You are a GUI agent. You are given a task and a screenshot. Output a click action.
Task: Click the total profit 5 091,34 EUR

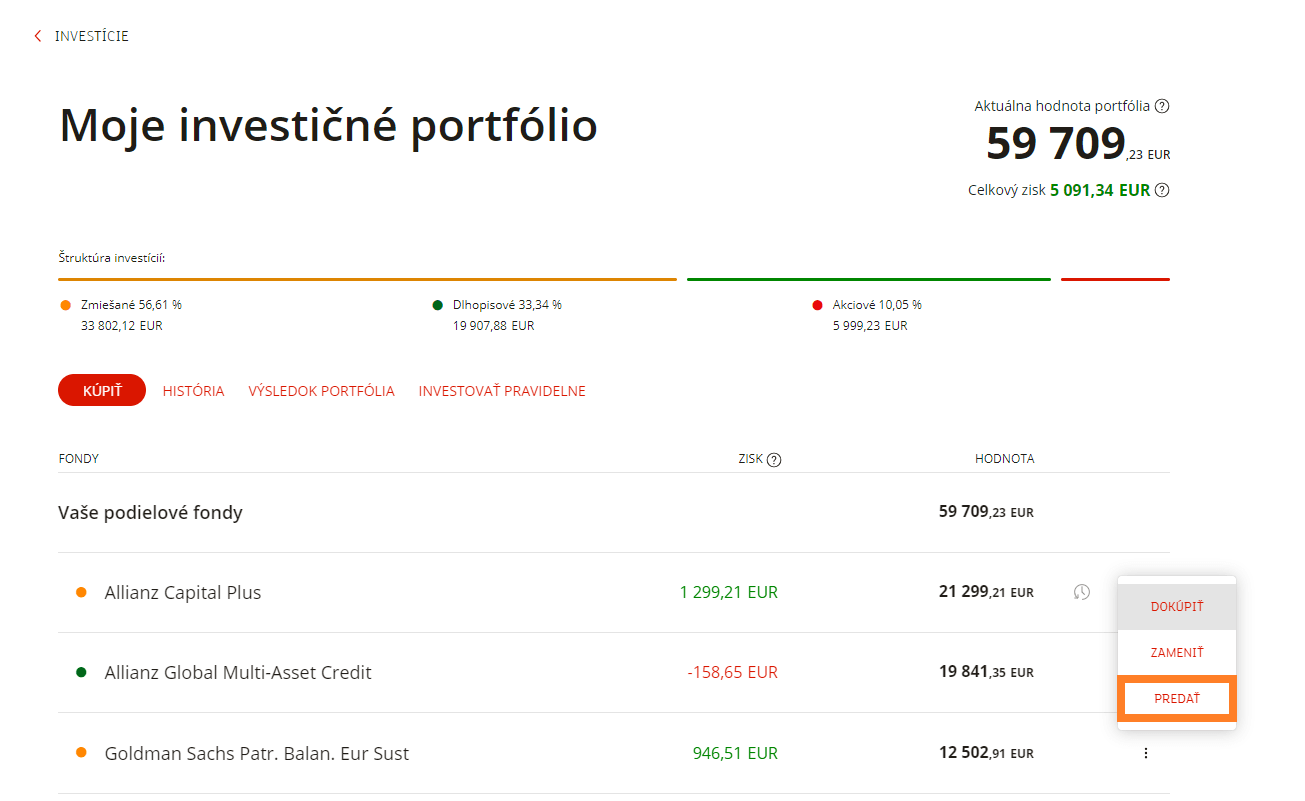[x=1100, y=190]
